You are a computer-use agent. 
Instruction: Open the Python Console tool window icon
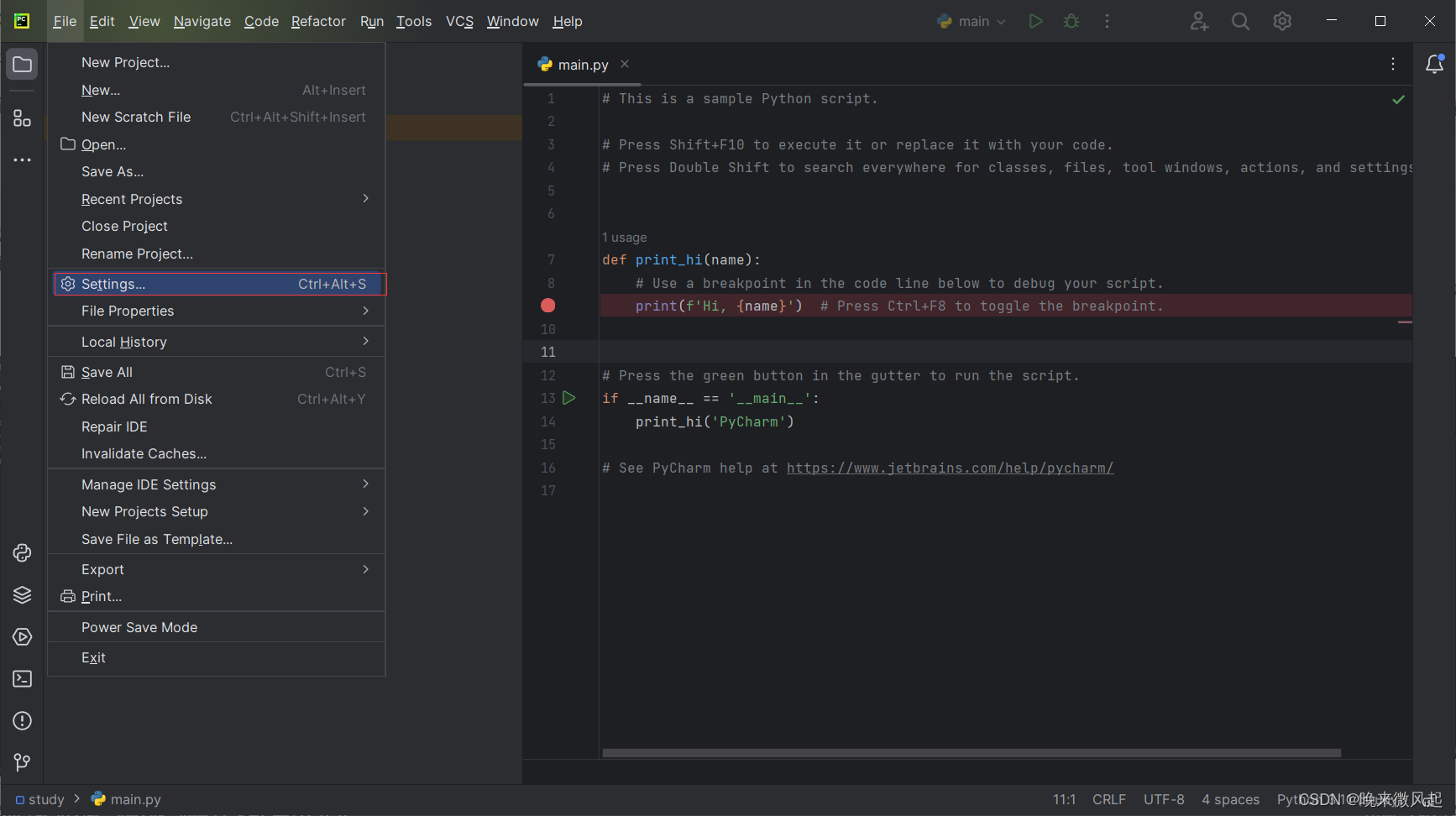(23, 552)
